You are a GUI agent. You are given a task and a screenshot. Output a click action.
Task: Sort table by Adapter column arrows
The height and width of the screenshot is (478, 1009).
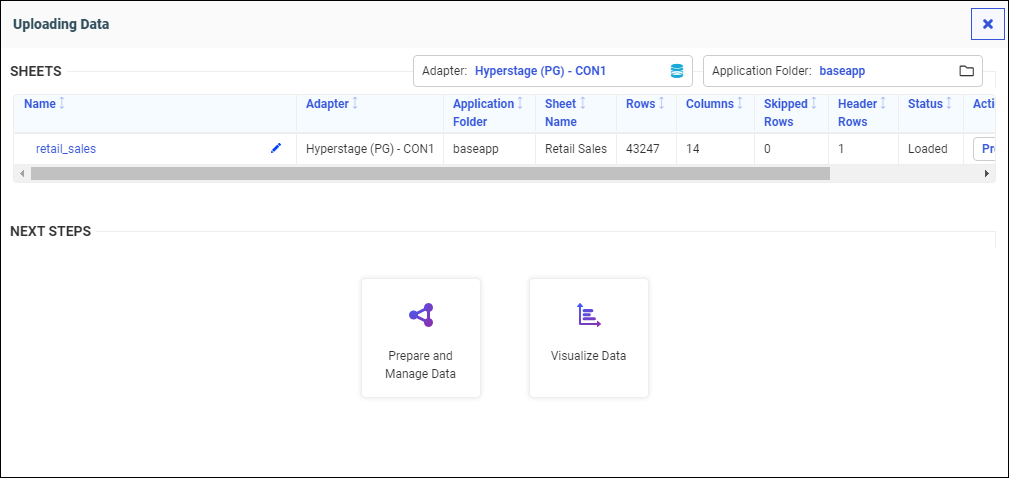point(355,104)
